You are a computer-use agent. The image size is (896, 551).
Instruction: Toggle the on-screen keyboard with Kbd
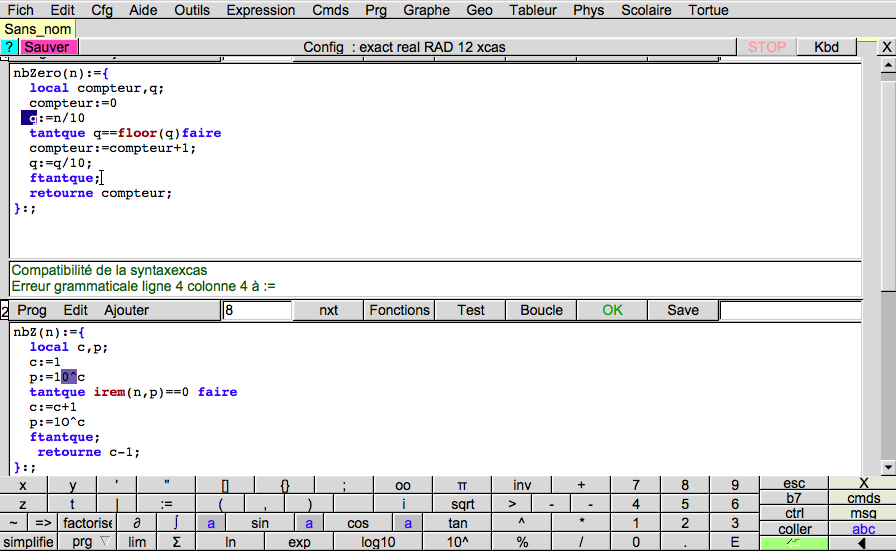(x=826, y=47)
